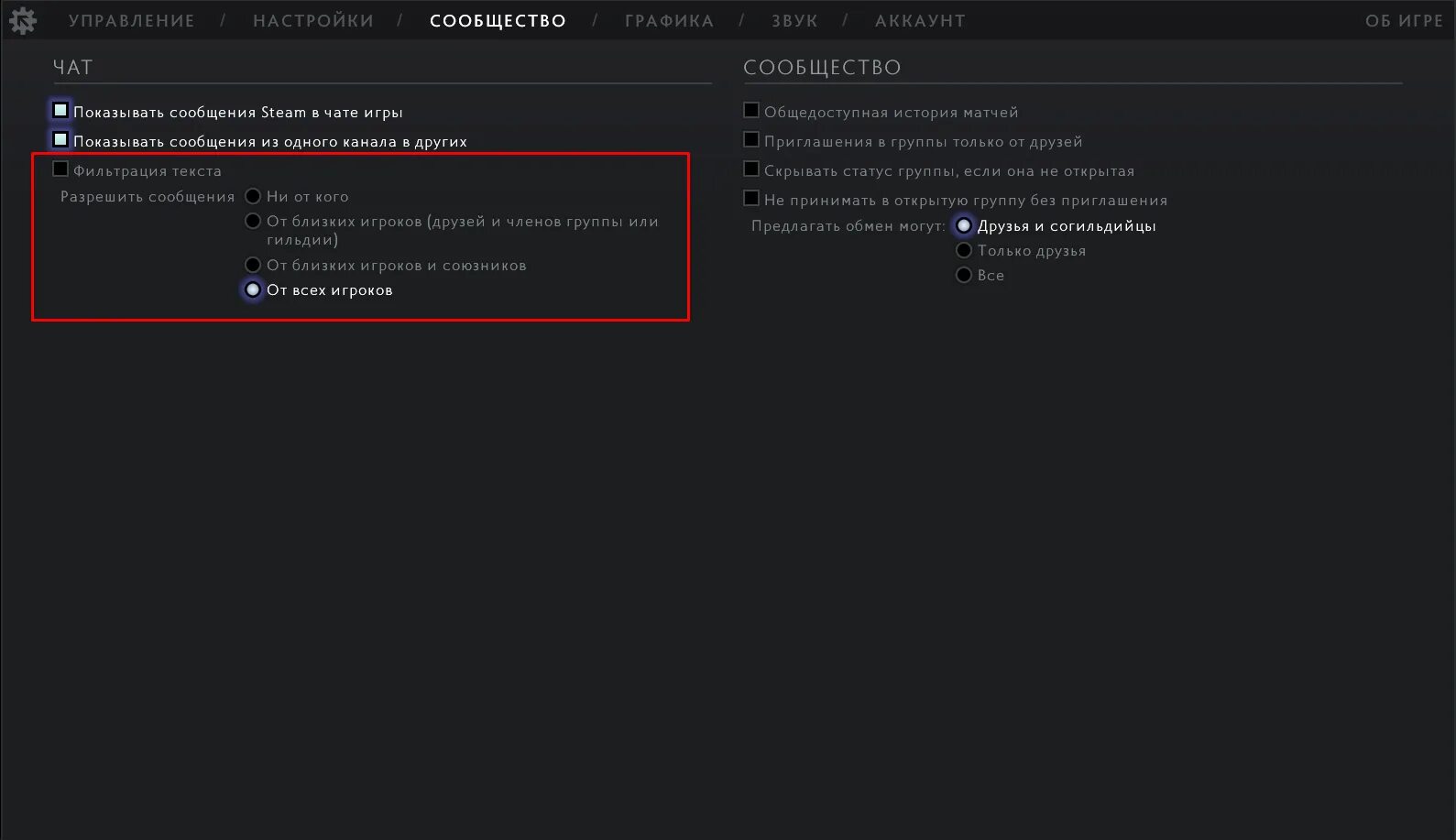Select Только друзья for trade offers
Screen dimensions: 1456x840
[964, 250]
